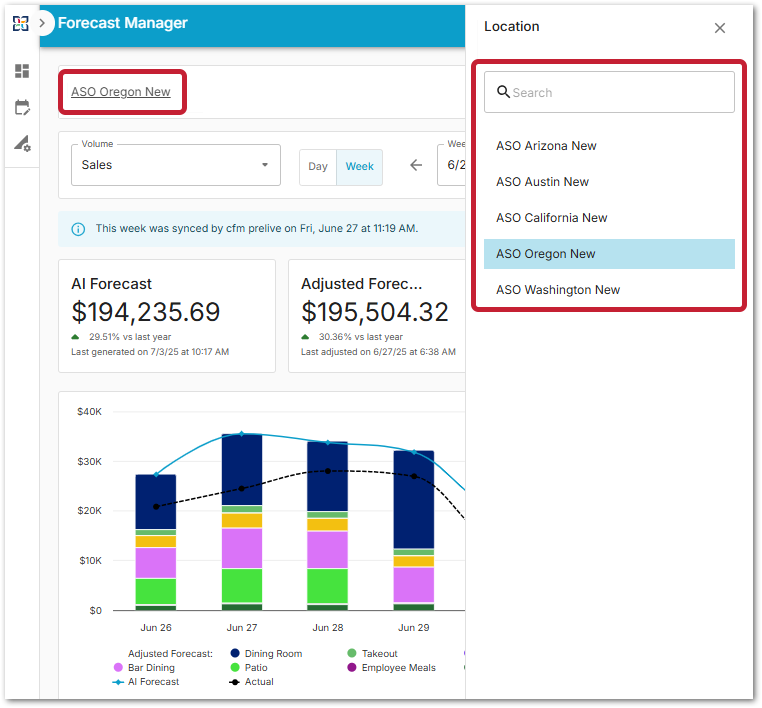This screenshot has height=708, width=762.
Task: Open the Volume dropdown showing Sales
Action: click(x=175, y=165)
